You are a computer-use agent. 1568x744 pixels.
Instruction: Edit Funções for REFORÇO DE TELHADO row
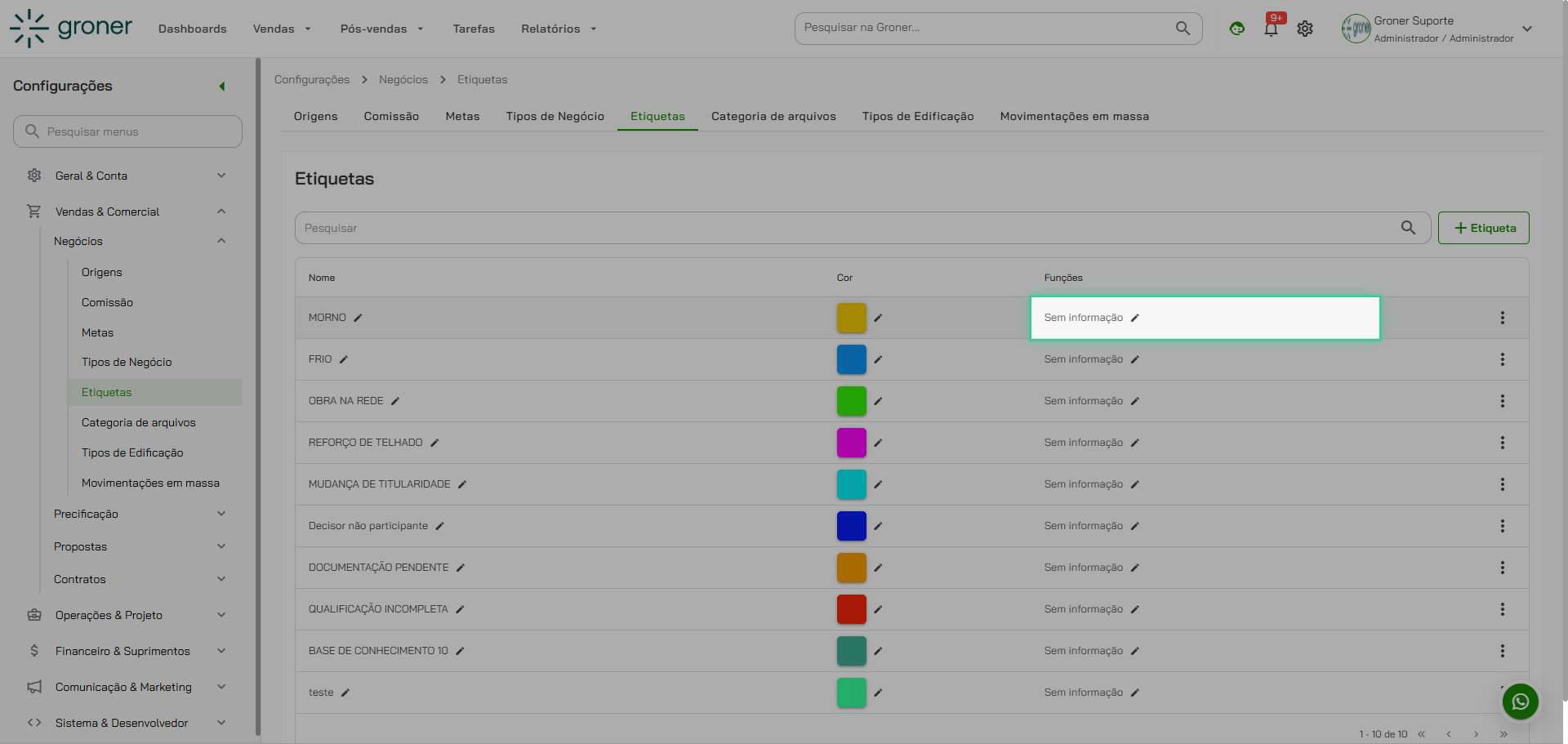1135,443
